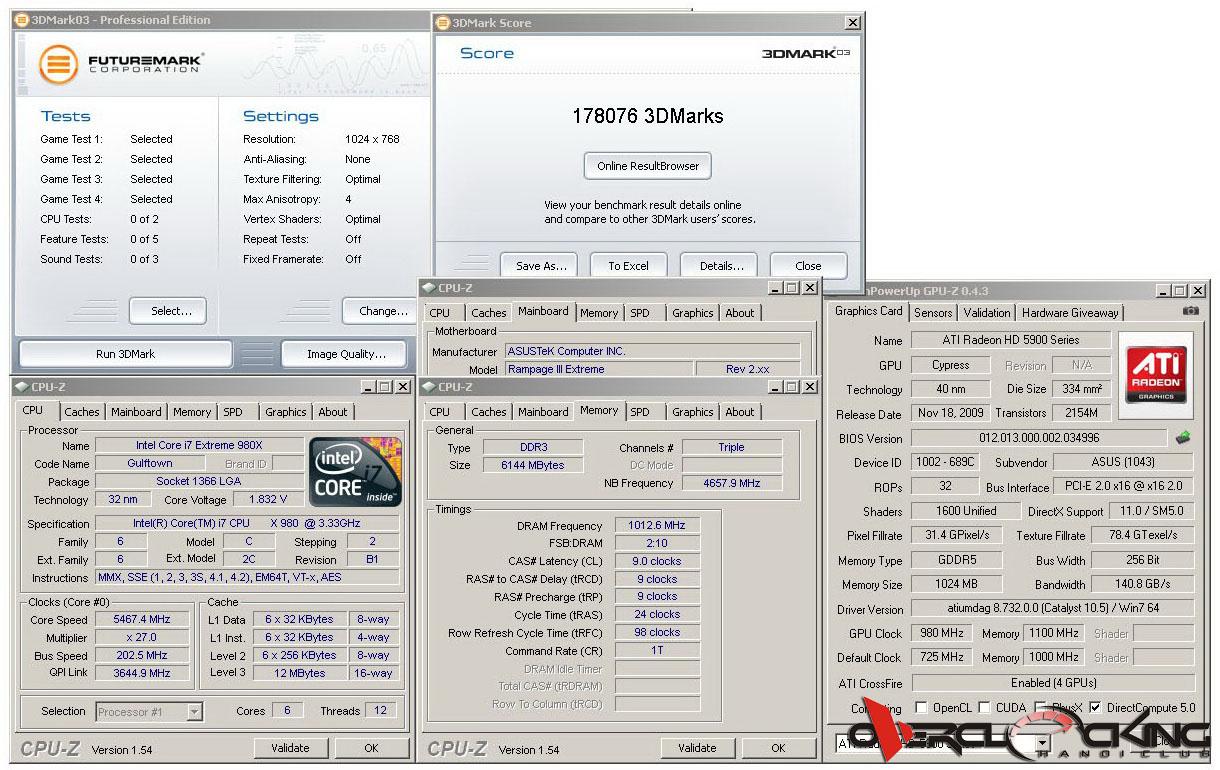The image size is (1220, 770).
Task: Open About tab in the CPU-Z processor window
Action: [333, 412]
